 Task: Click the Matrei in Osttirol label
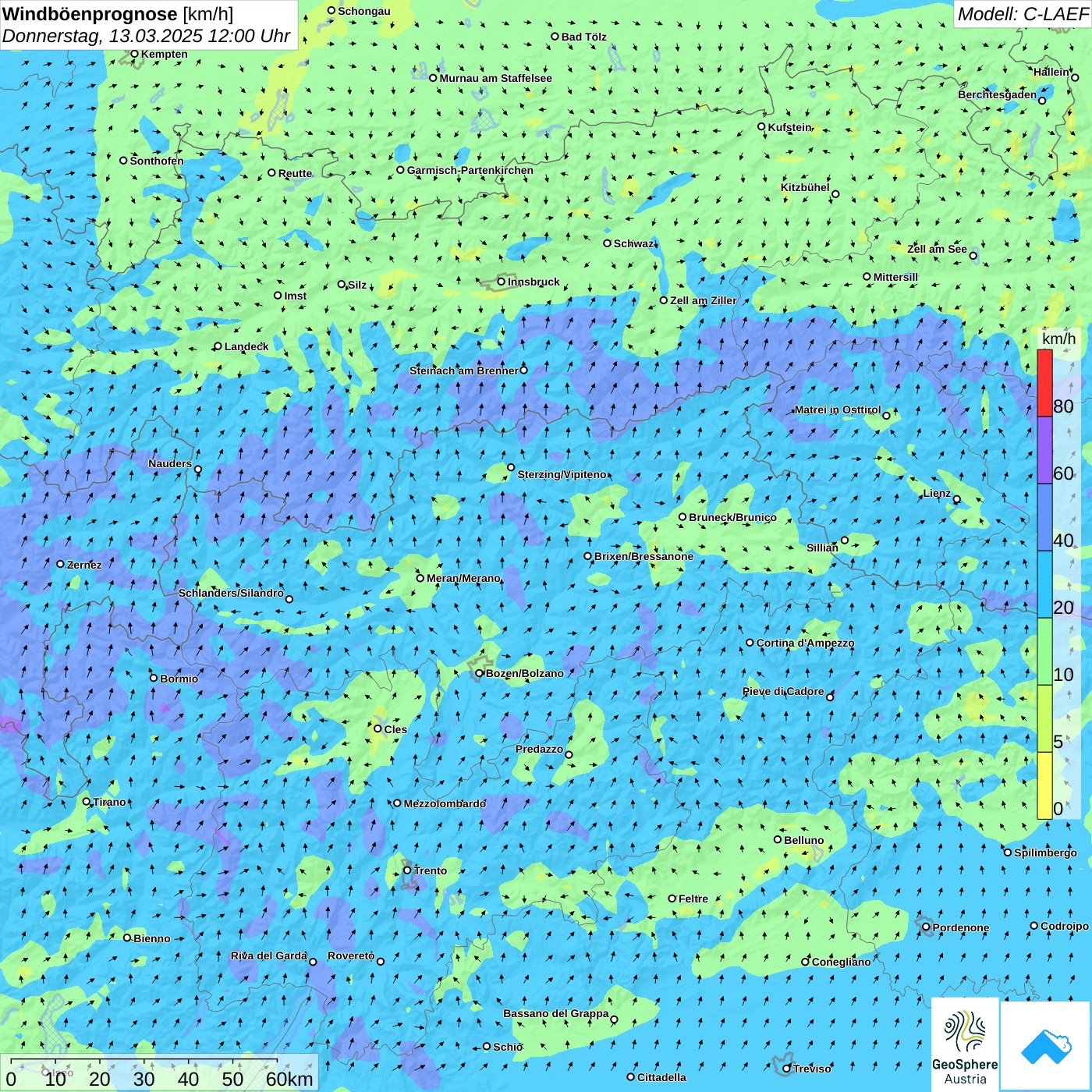click(838, 409)
